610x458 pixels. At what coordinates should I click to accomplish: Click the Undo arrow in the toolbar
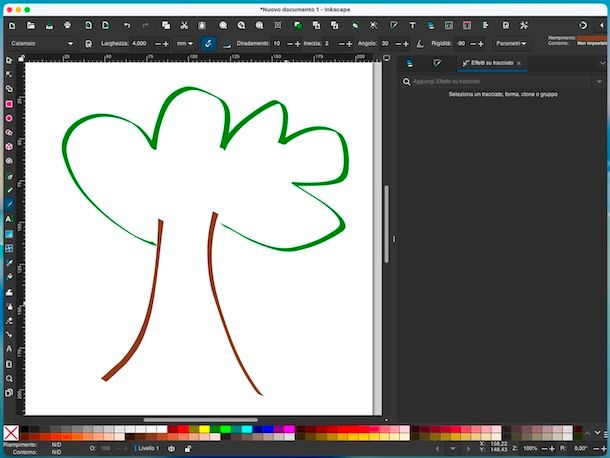127,24
